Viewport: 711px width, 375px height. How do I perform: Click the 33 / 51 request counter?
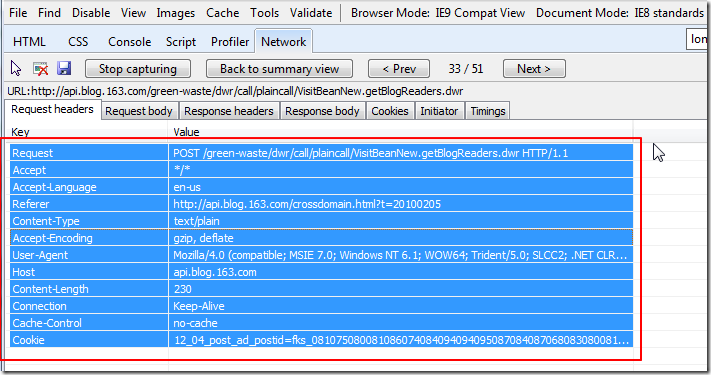pyautogui.click(x=466, y=69)
